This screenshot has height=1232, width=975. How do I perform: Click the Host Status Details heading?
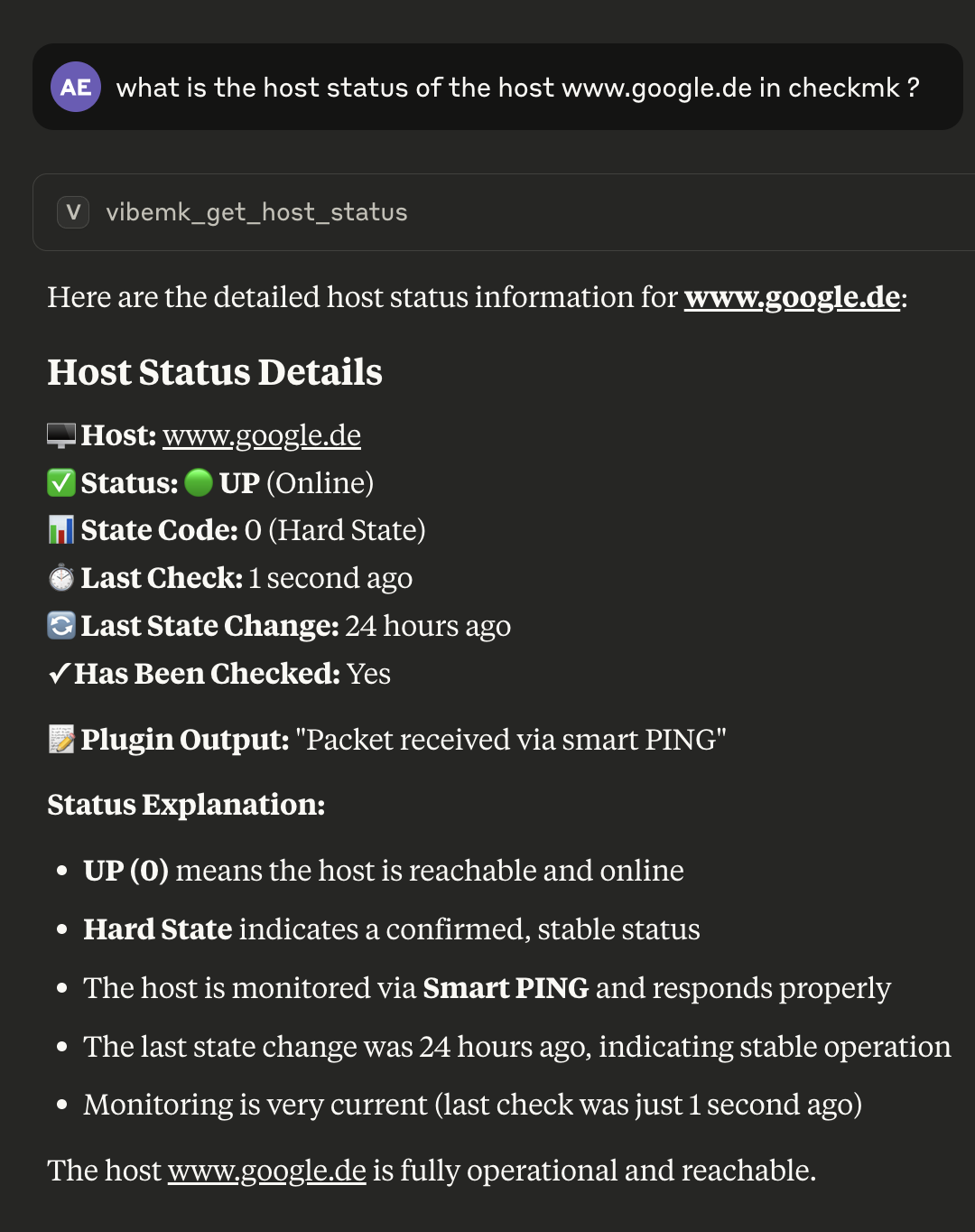point(215,372)
